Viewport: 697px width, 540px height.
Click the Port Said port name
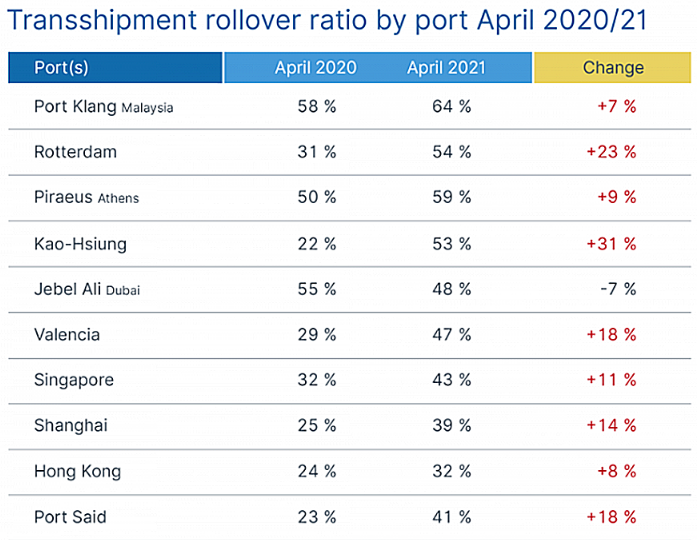coord(70,517)
